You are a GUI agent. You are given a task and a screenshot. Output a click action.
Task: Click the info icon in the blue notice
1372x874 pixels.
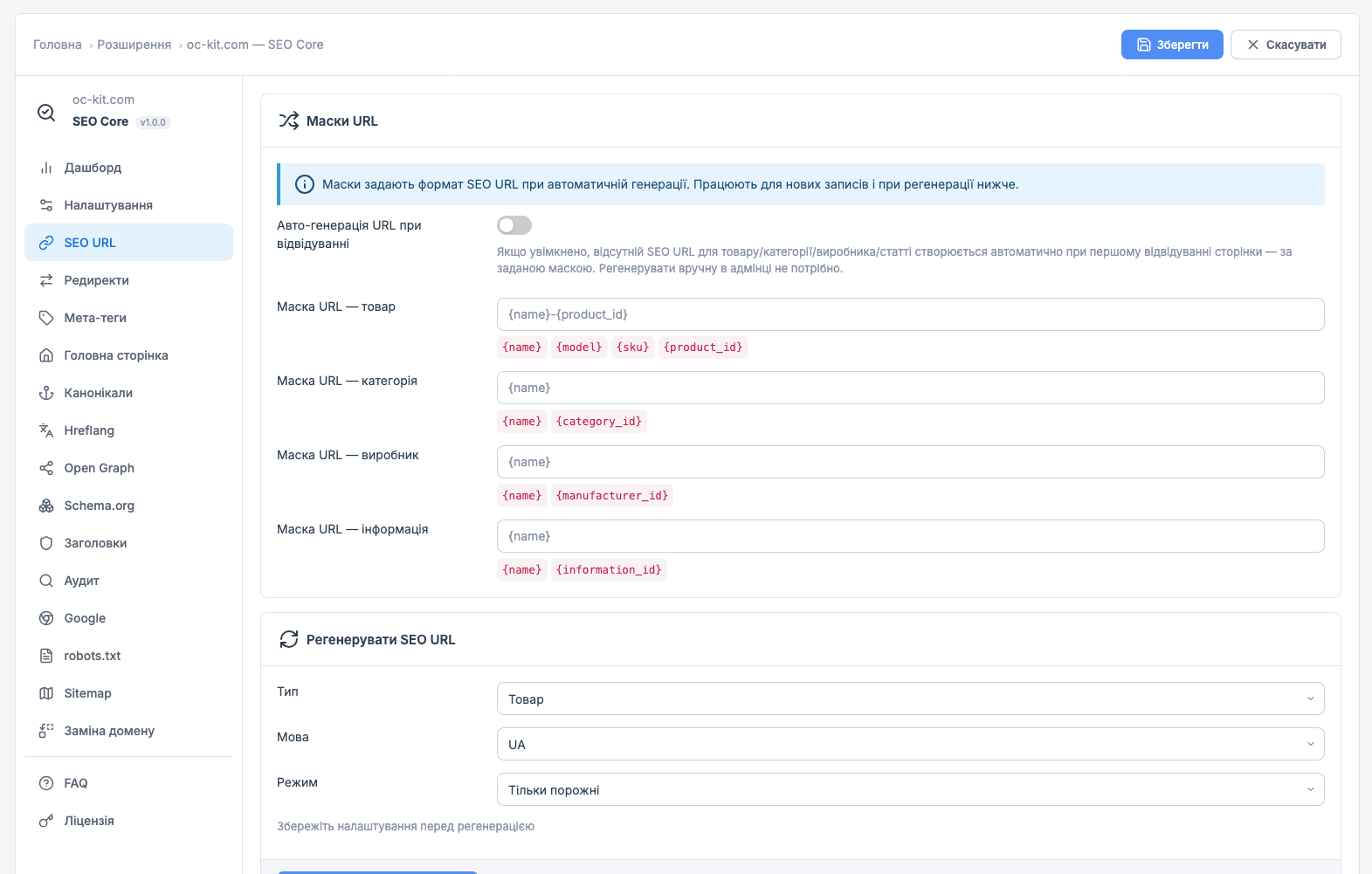pyautogui.click(x=305, y=184)
